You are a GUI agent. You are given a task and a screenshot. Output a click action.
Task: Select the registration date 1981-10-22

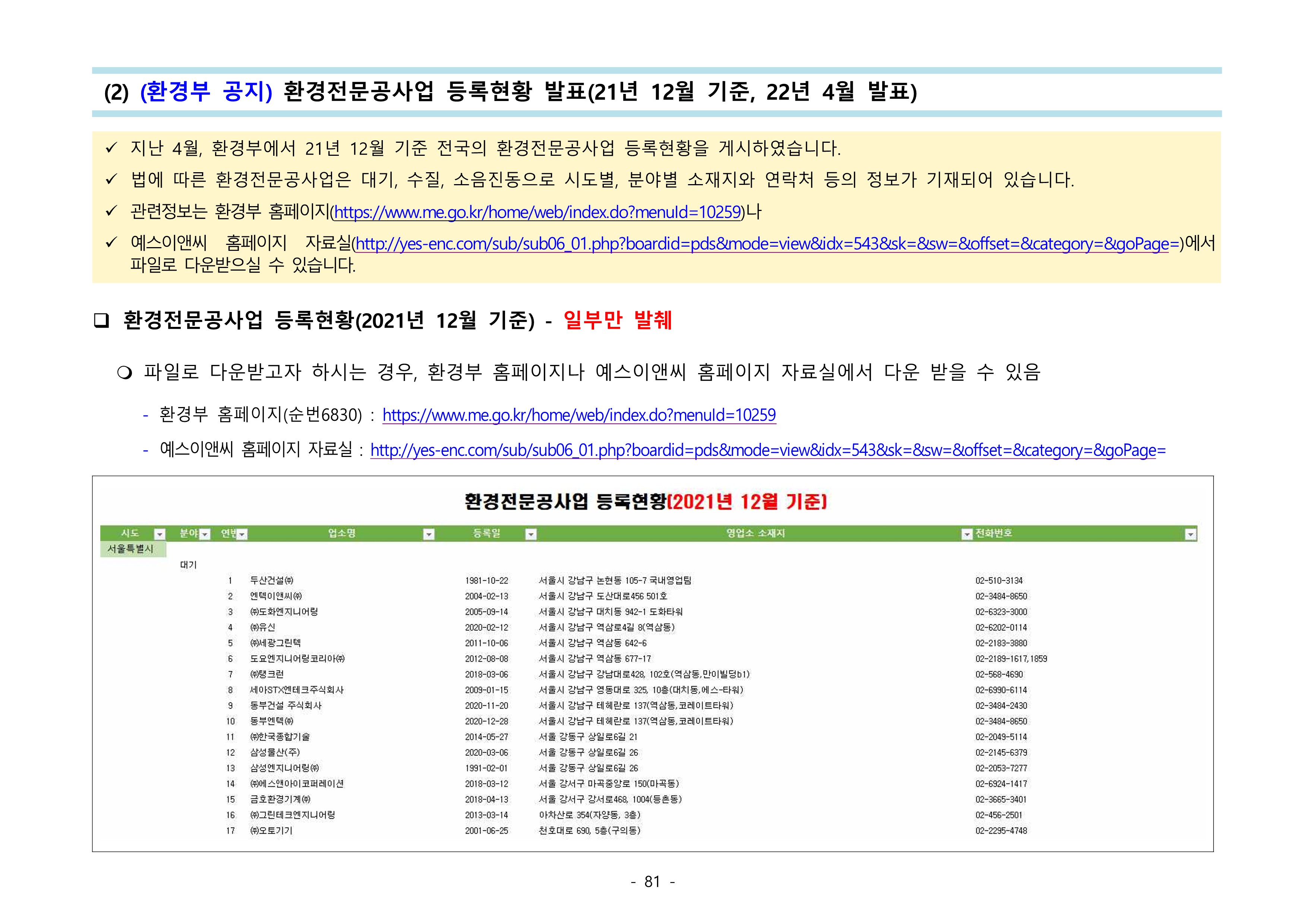click(486, 581)
